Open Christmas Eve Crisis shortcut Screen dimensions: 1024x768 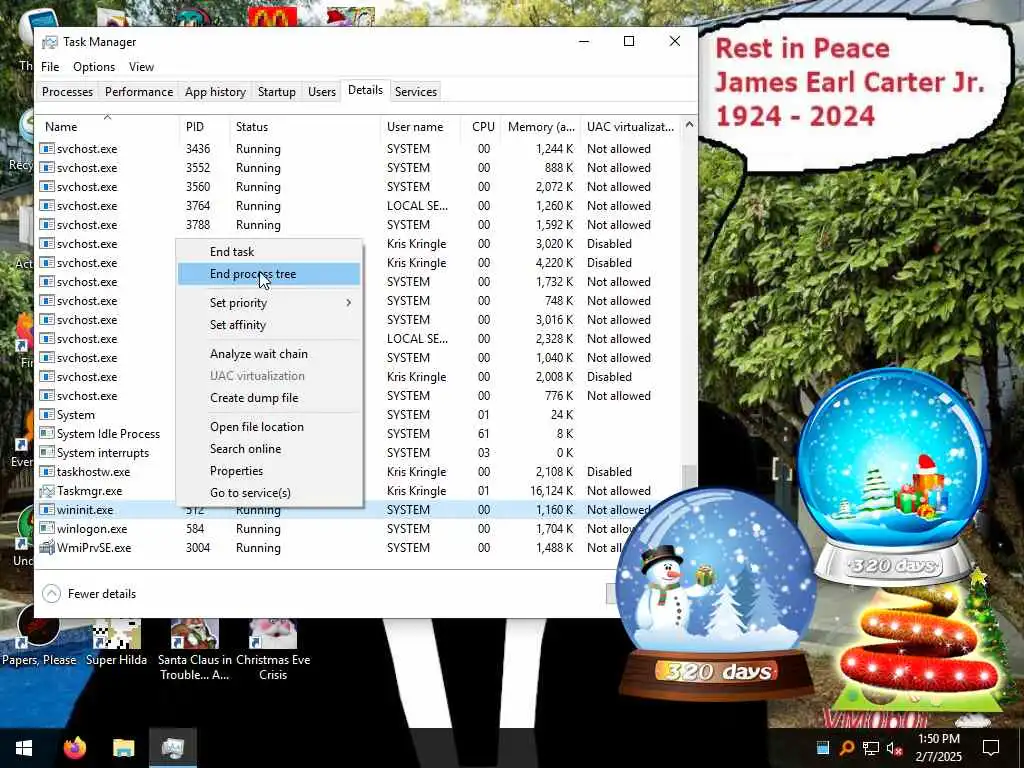pos(273,650)
